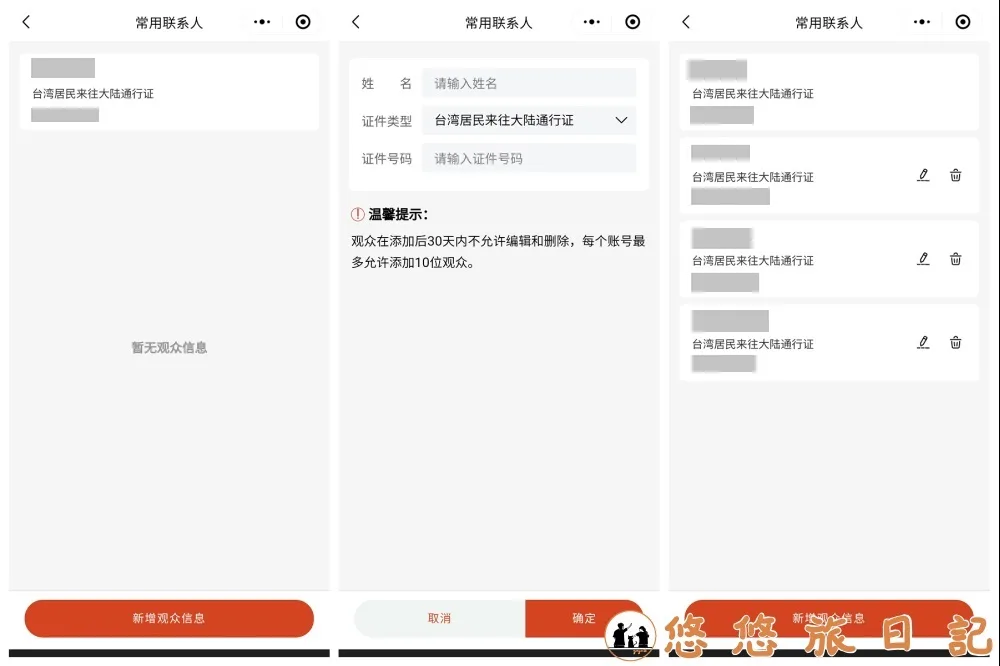Screen dimensions: 1000x666
Task: Open the three-dot menu in left panel
Action: click(x=262, y=22)
